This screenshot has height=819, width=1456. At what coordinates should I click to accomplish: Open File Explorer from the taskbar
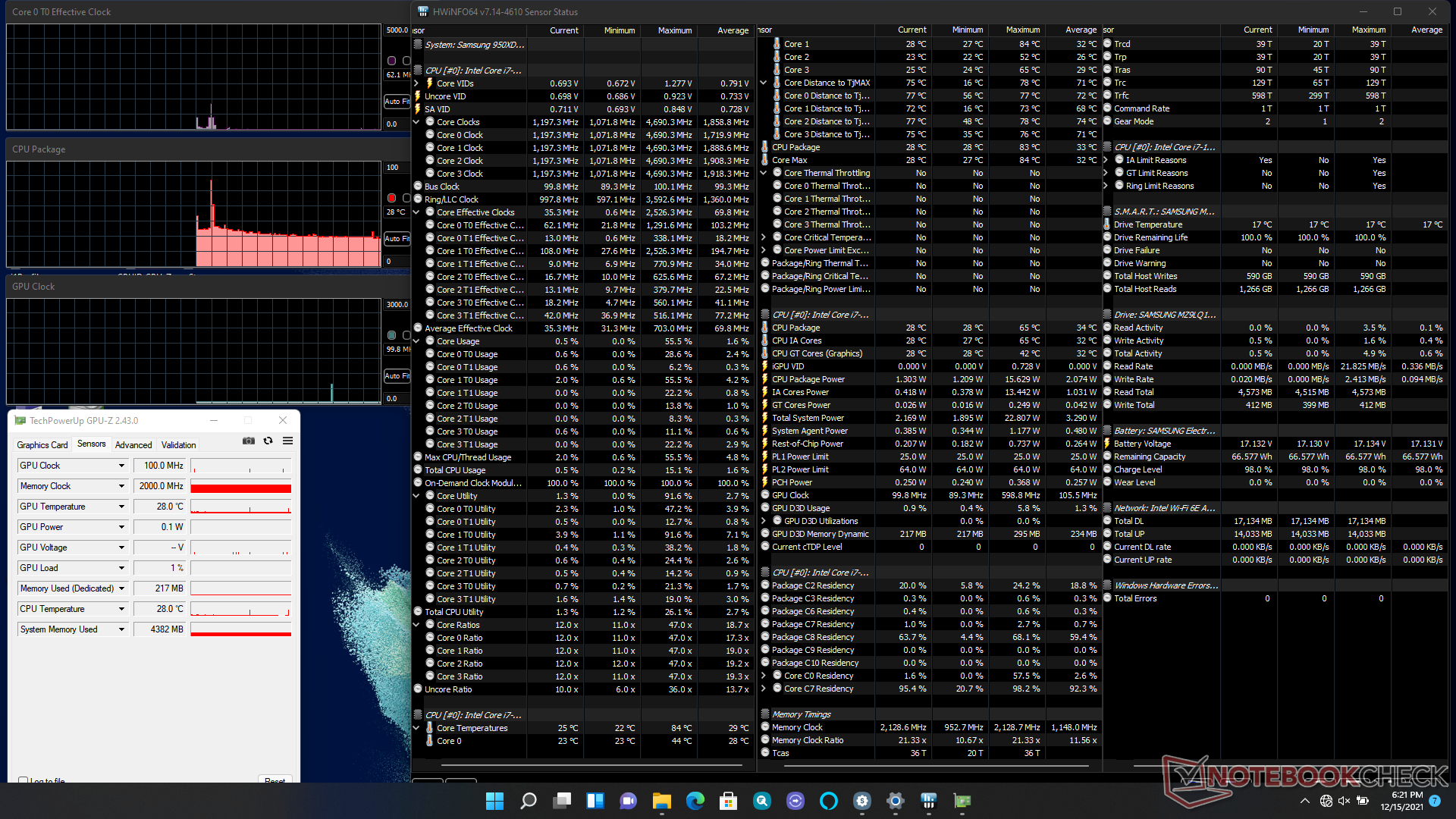(x=661, y=801)
